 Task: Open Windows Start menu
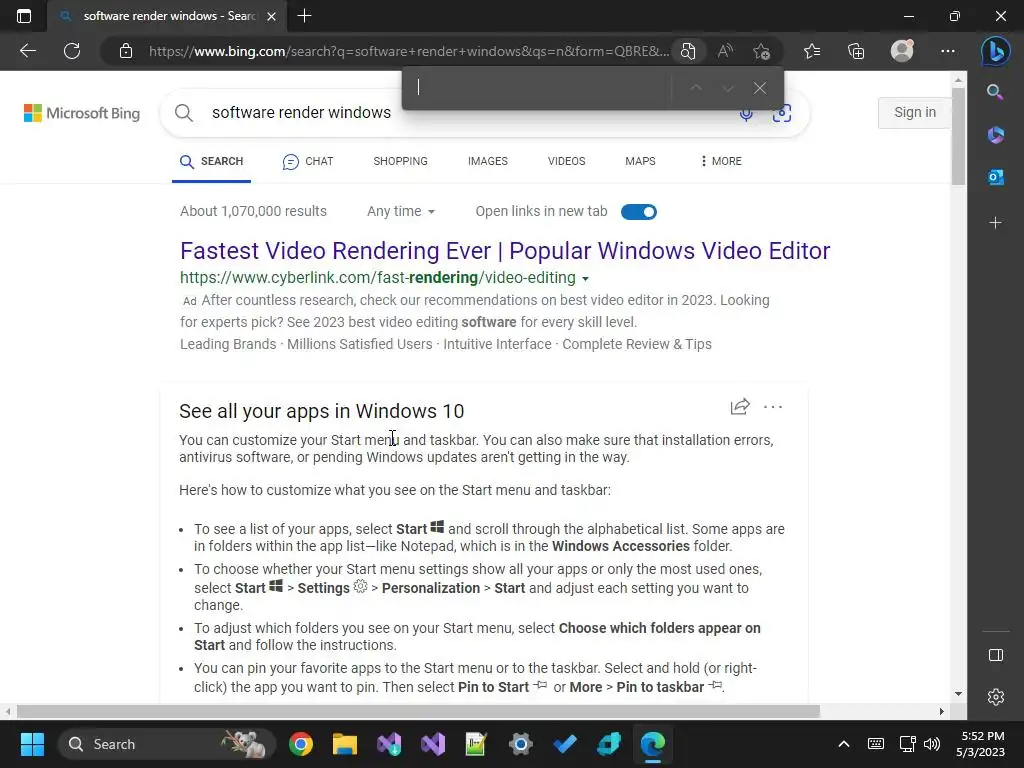click(x=32, y=744)
